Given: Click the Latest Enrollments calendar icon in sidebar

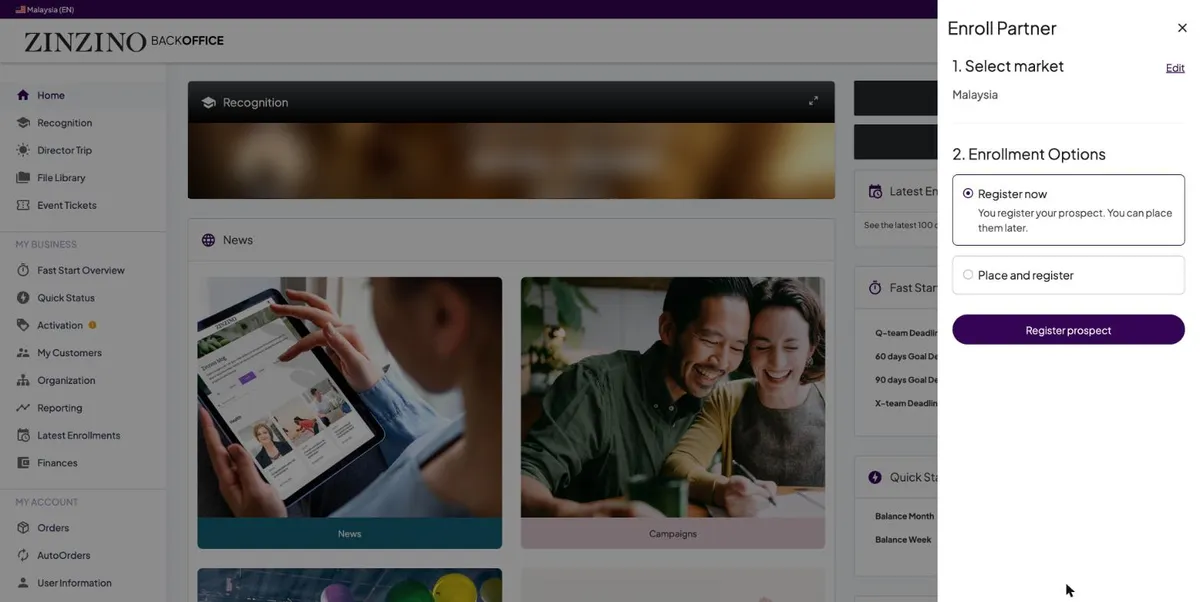Looking at the screenshot, I should [x=23, y=435].
